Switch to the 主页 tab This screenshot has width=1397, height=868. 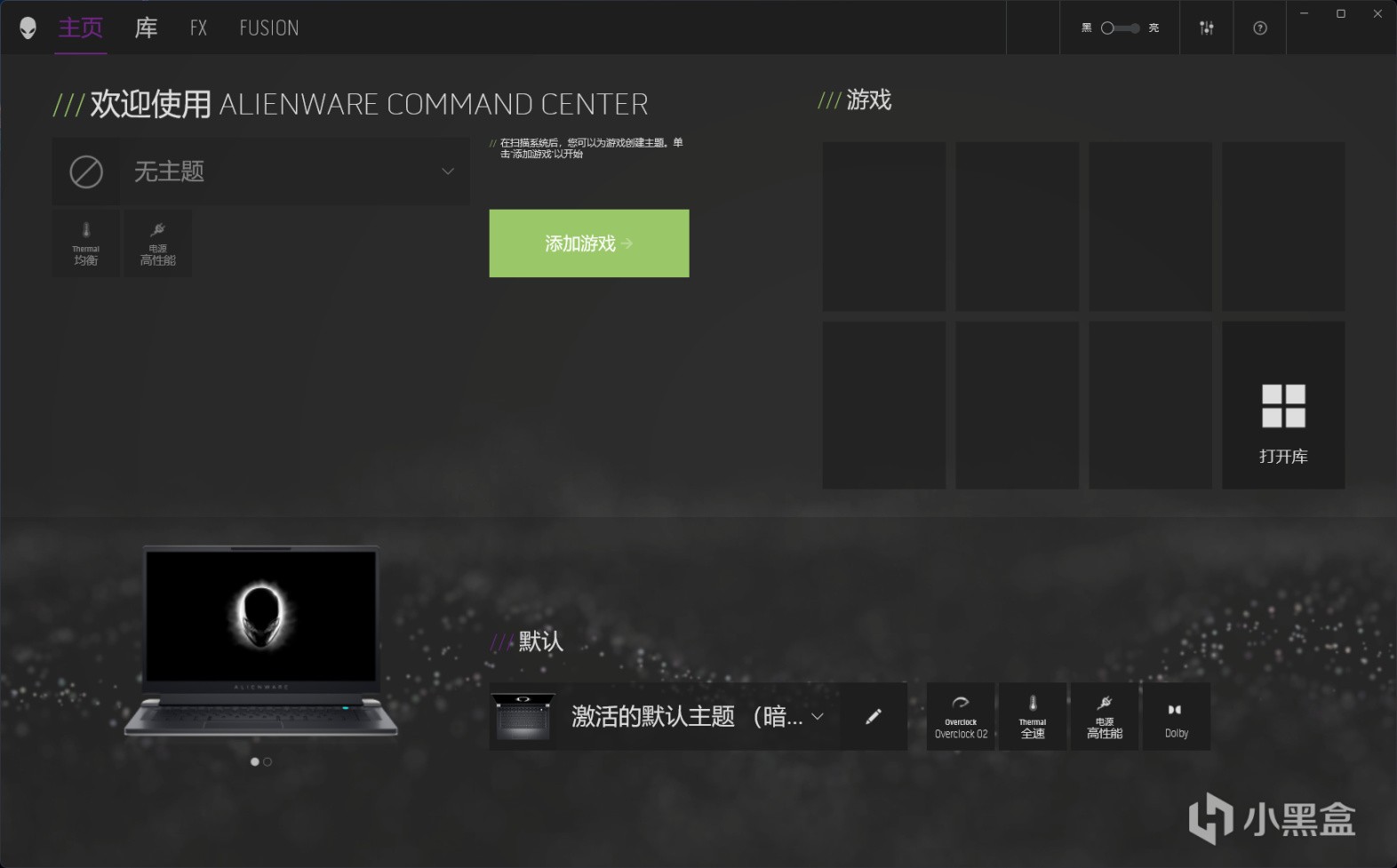click(81, 28)
